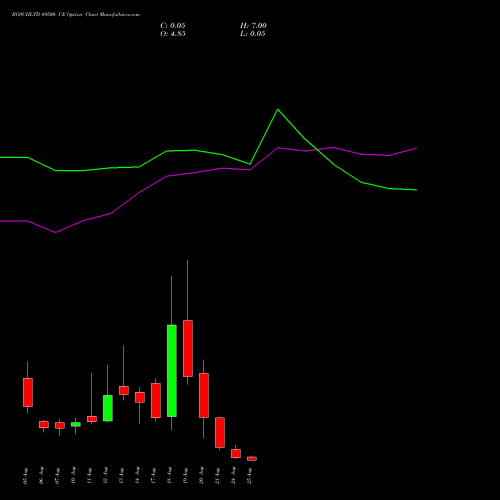Click the '25 Aug' date label
Image resolution: width=500 pixels, height=500 pixels.
[x=250, y=476]
